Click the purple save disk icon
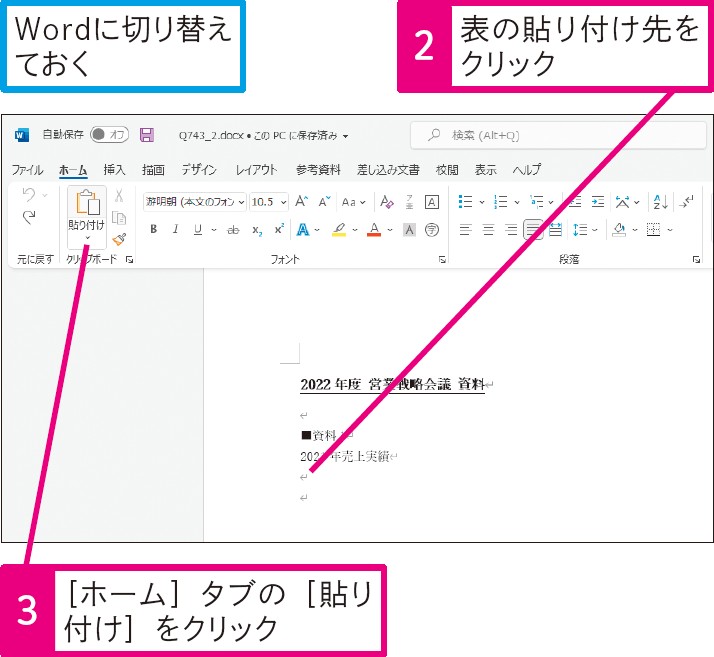This screenshot has width=714, height=657. click(147, 135)
